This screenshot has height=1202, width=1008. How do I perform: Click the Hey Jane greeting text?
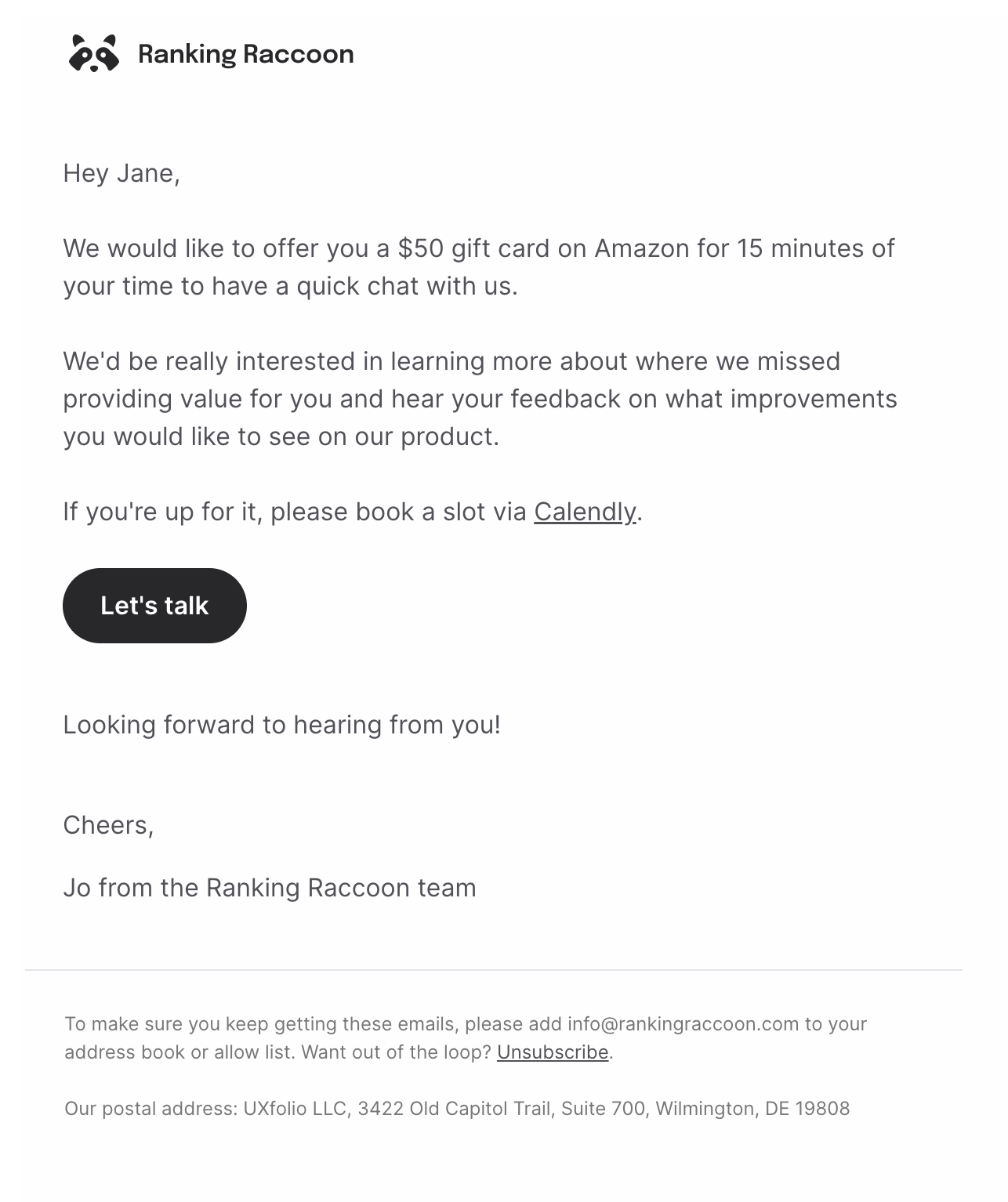pyautogui.click(x=122, y=174)
